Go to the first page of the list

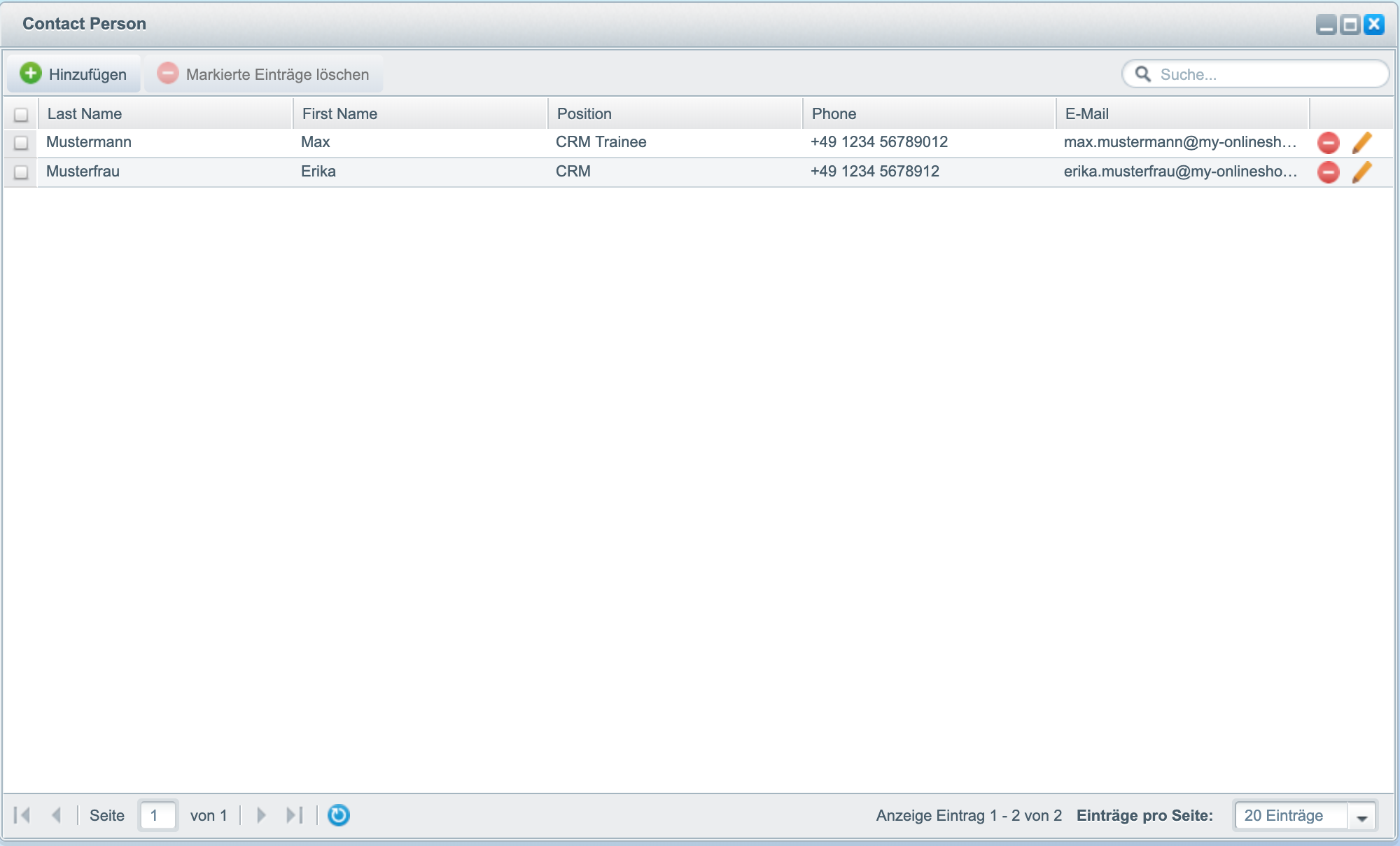(x=22, y=815)
